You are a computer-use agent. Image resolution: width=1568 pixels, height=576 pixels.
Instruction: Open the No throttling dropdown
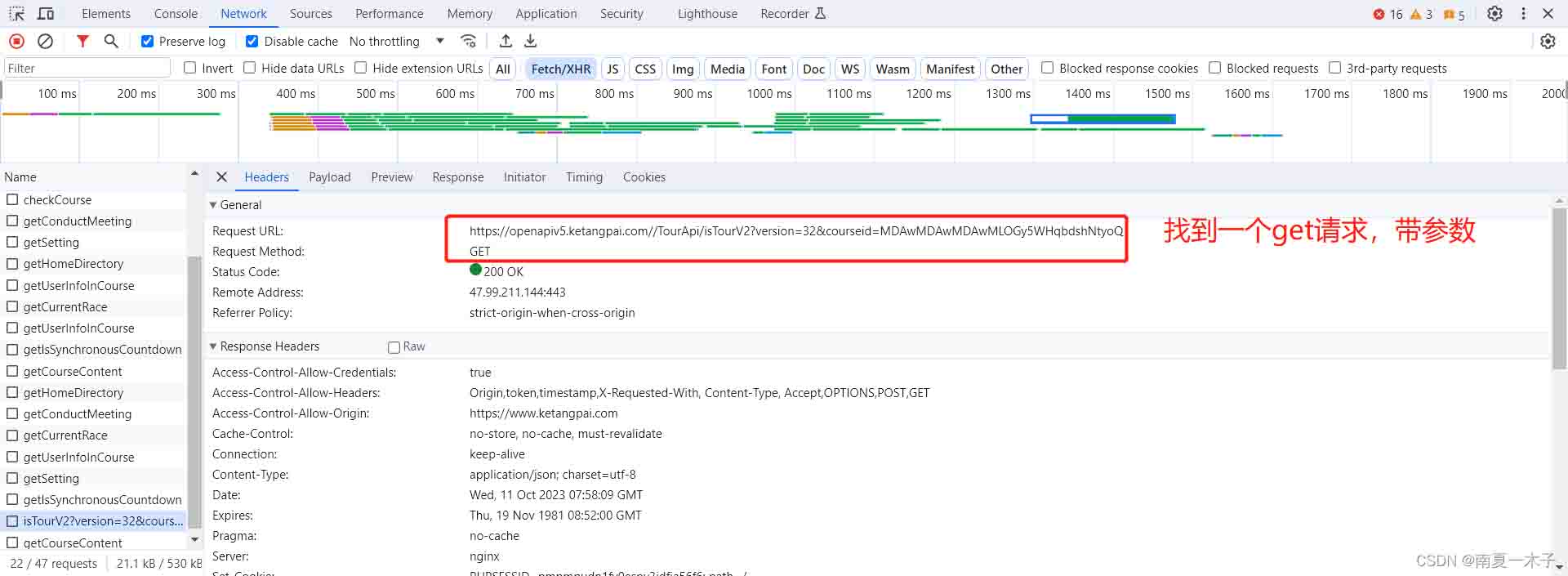(x=396, y=41)
